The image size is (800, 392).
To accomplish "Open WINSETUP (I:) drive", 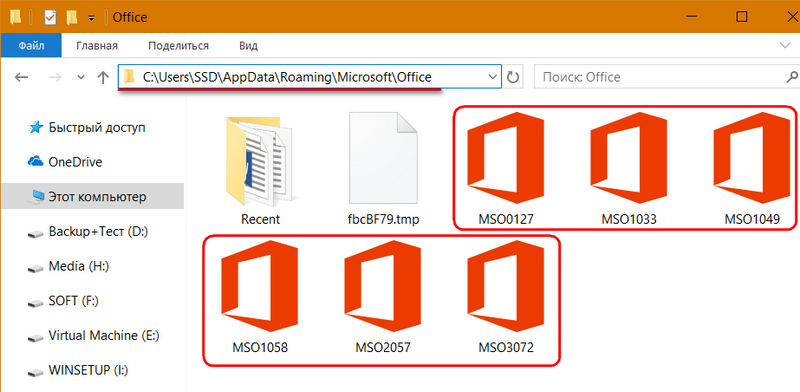I will 78,370.
